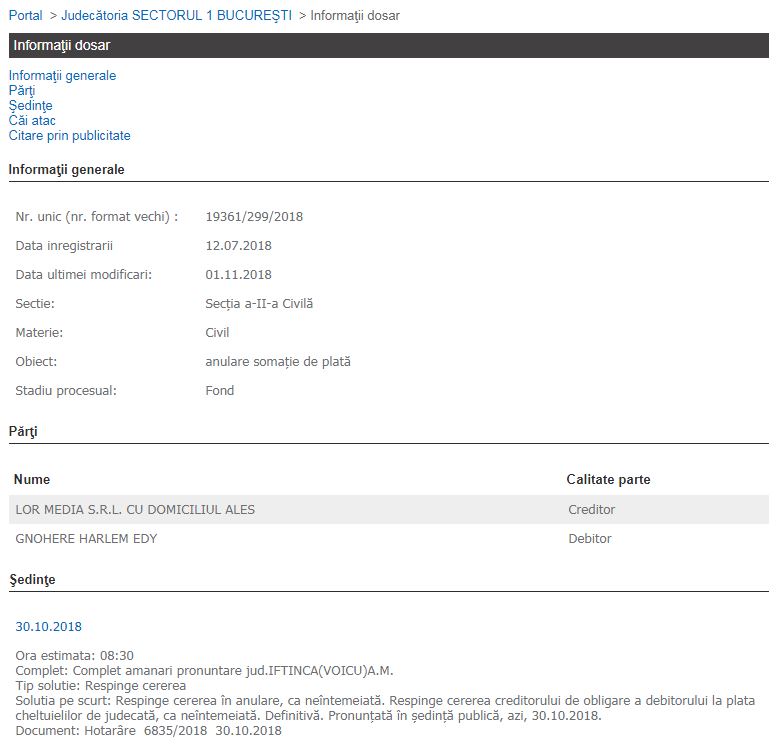Select the Ședințe navigation link
780x755 pixels.
[x=30, y=106]
